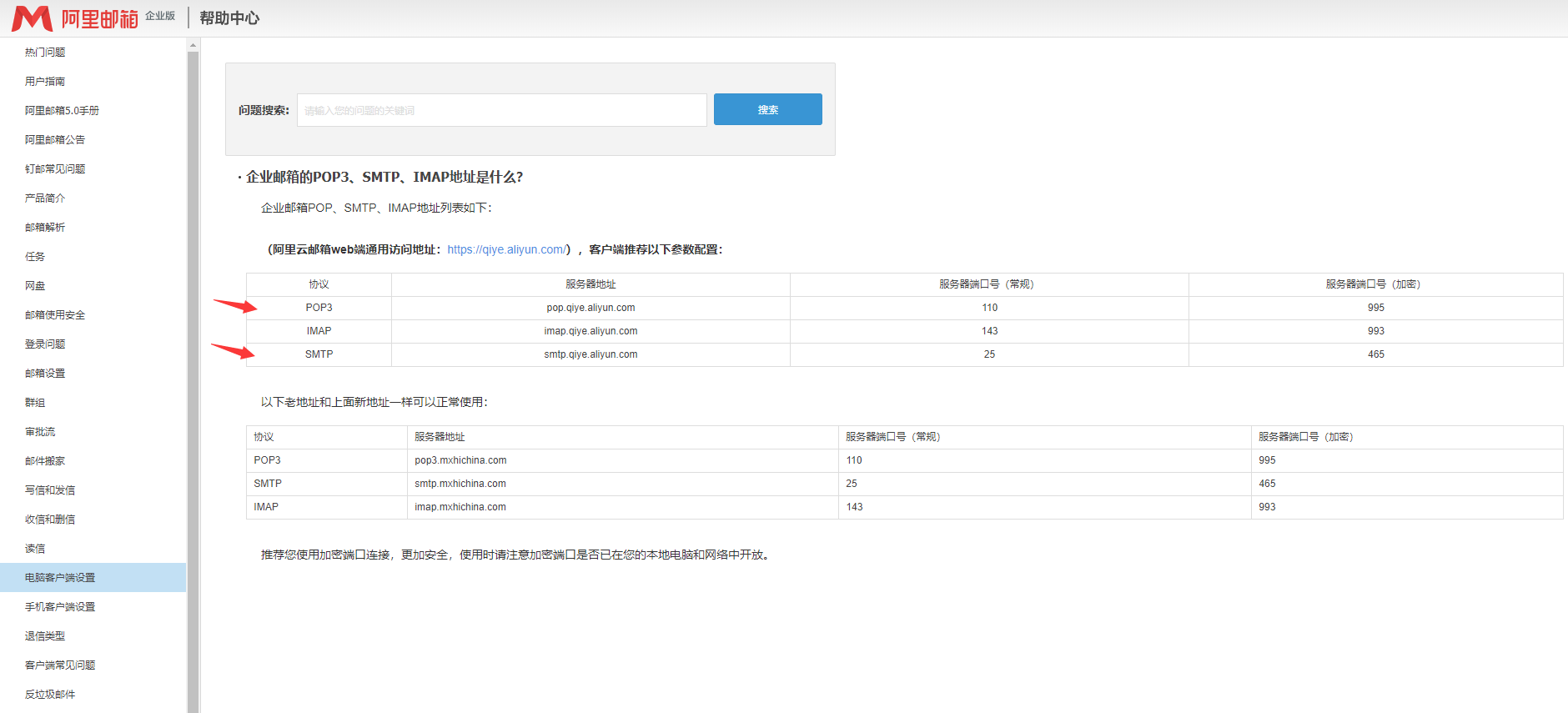Go to 写信和发信 section
Image resolution: width=1568 pixels, height=713 pixels.
click(50, 490)
